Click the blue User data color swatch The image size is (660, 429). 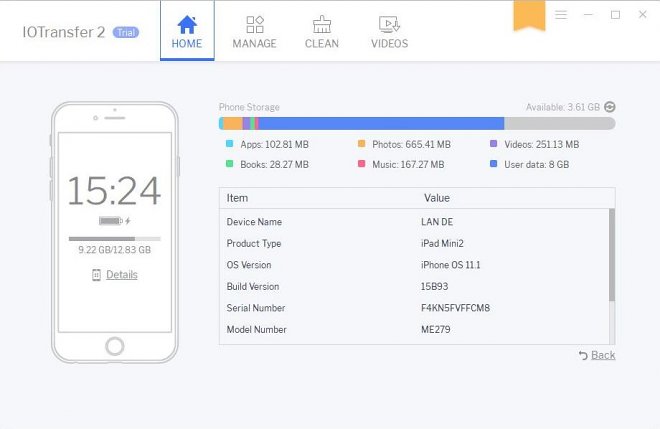(x=494, y=163)
